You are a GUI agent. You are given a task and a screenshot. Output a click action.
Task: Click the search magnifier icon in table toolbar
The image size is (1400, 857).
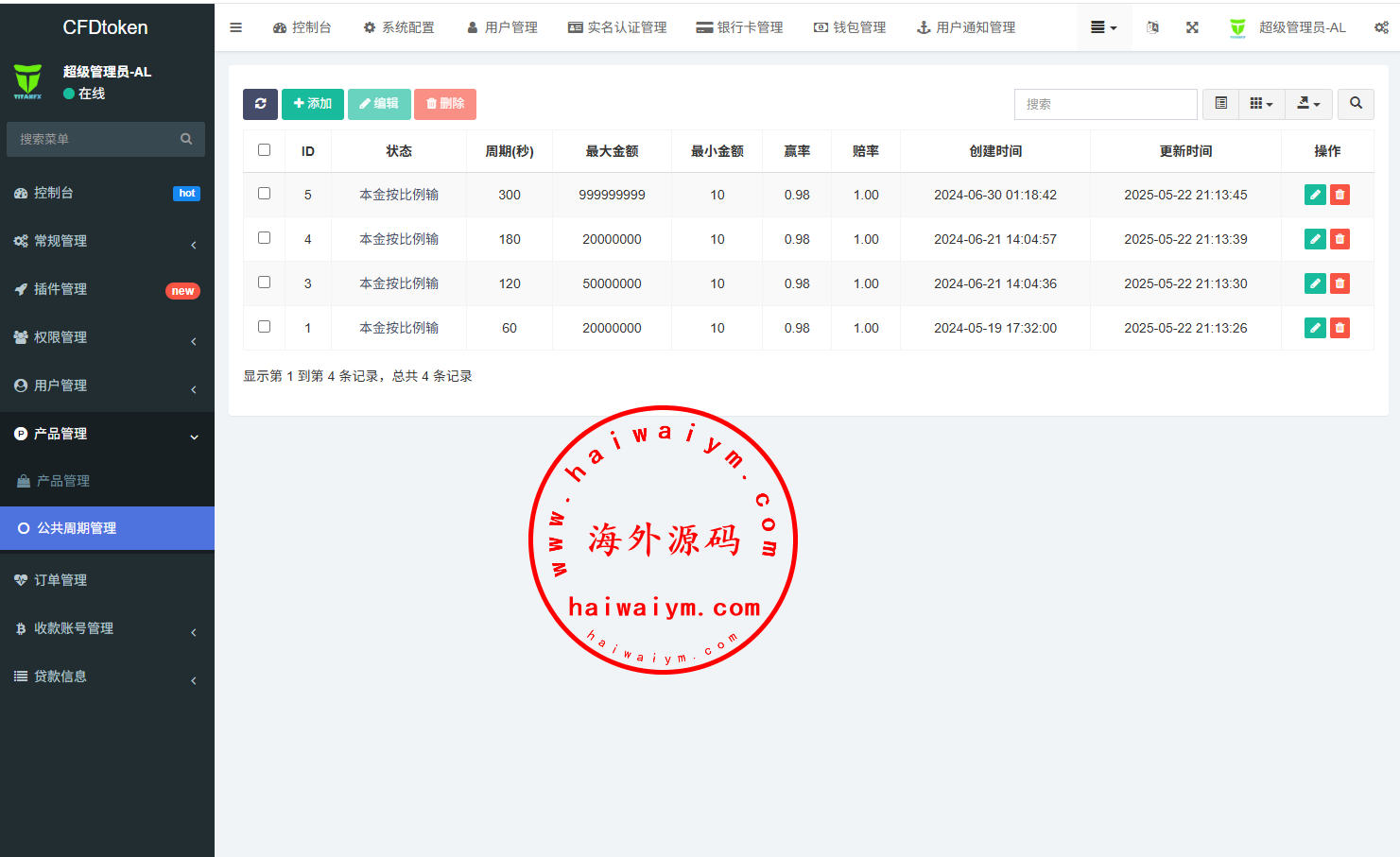pyautogui.click(x=1356, y=104)
